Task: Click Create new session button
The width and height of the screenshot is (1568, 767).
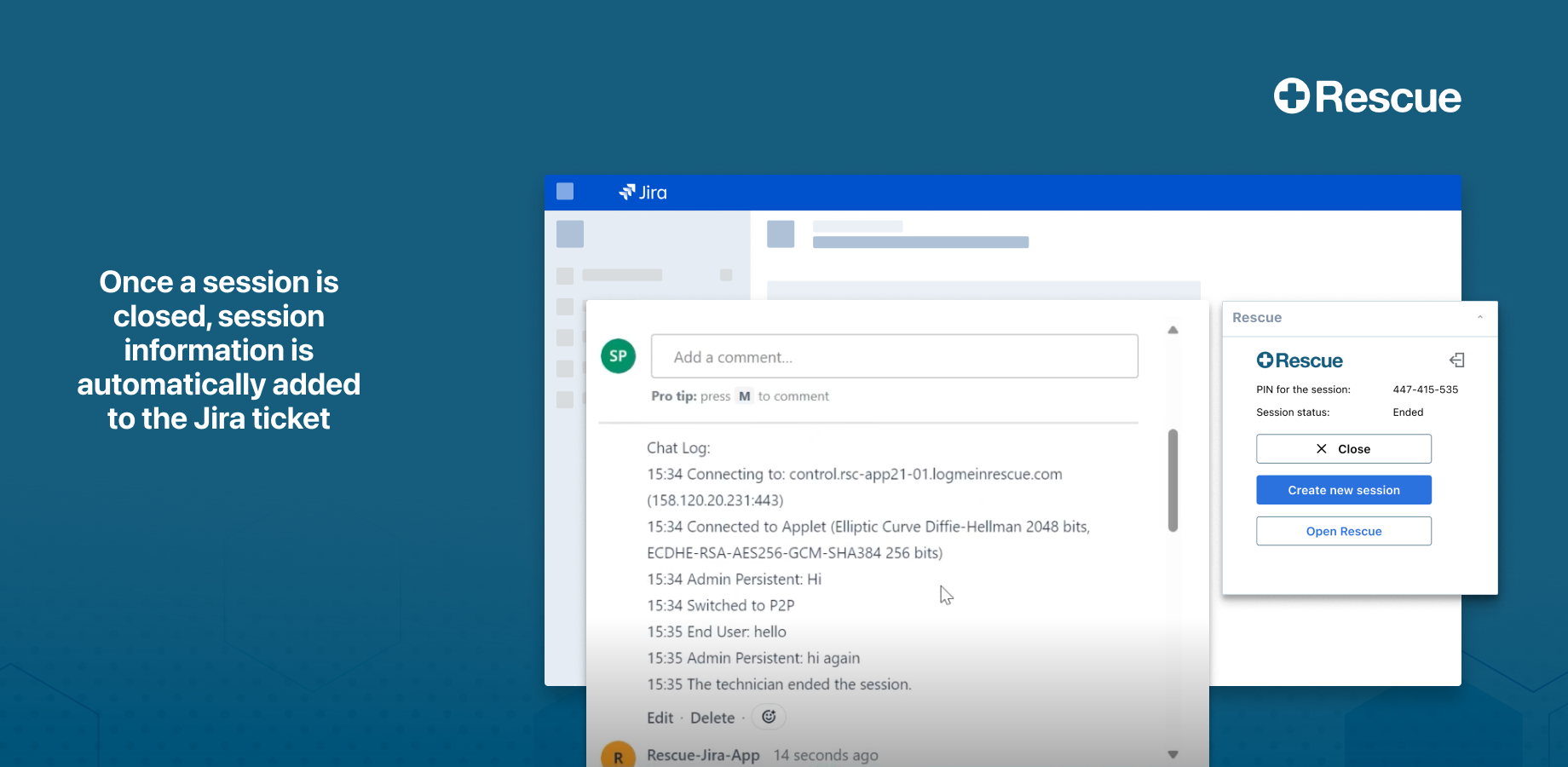Action: point(1344,490)
